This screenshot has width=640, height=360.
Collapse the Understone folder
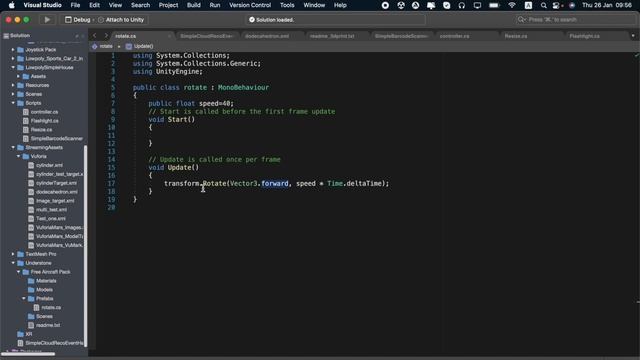pyautogui.click(x=13, y=263)
